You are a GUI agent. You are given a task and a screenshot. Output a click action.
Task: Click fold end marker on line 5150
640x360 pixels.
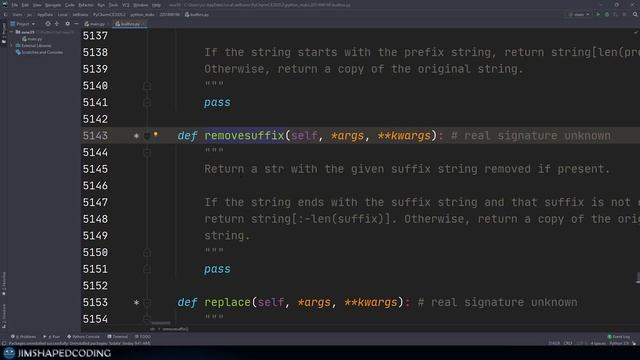click(x=147, y=253)
